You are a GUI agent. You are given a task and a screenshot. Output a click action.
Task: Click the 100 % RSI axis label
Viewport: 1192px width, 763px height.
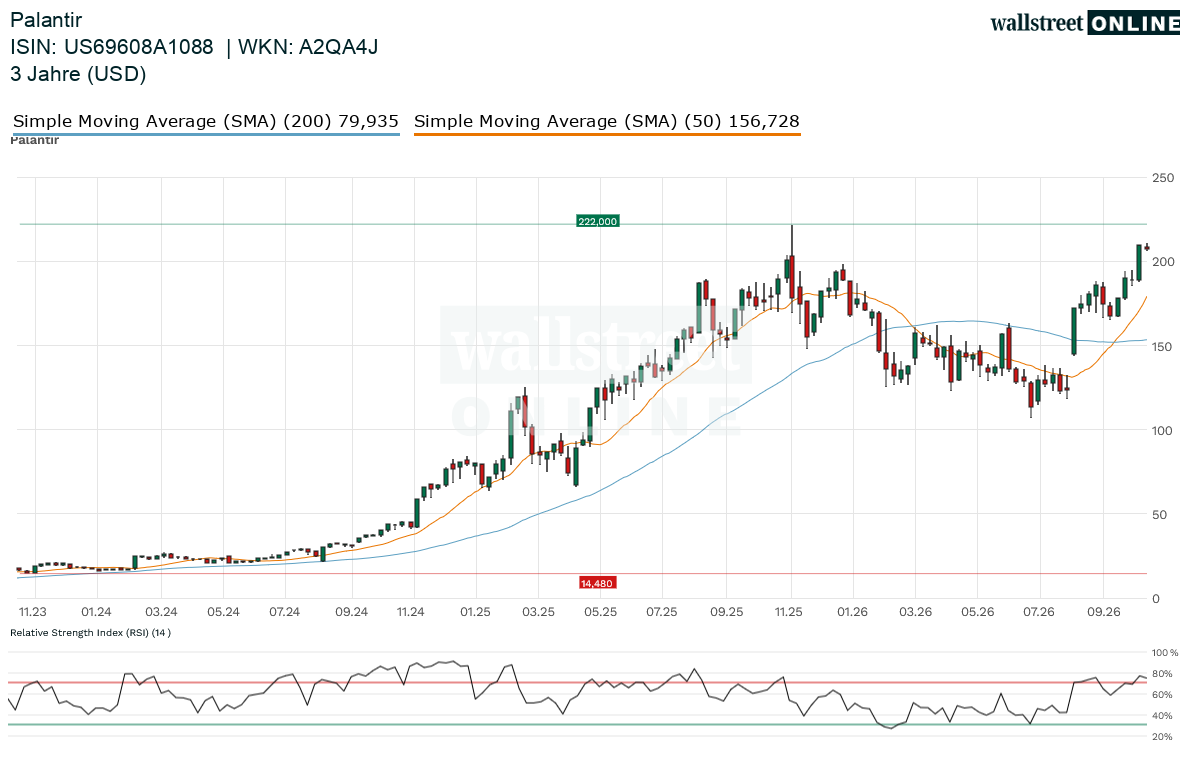coord(1165,653)
